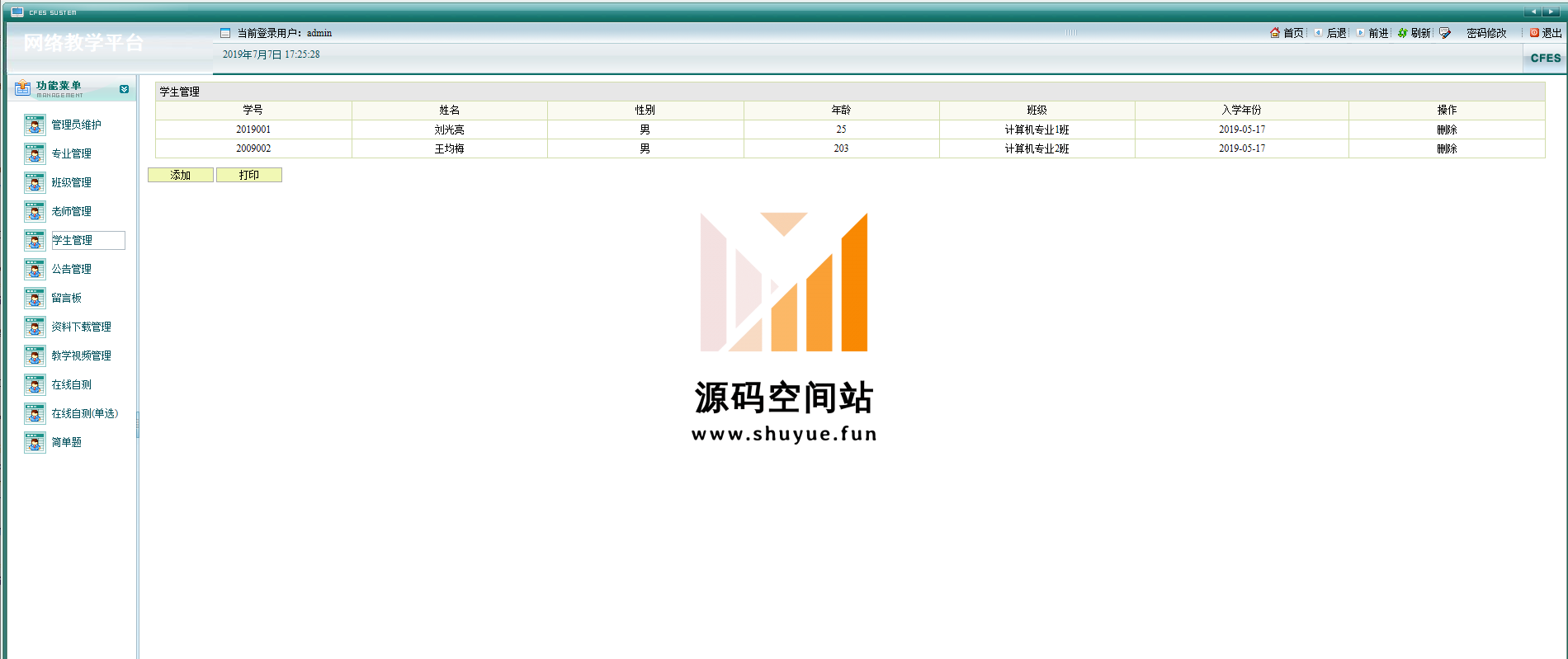
Task: Delete student 刘光亮 via 删除
Action: point(1447,129)
